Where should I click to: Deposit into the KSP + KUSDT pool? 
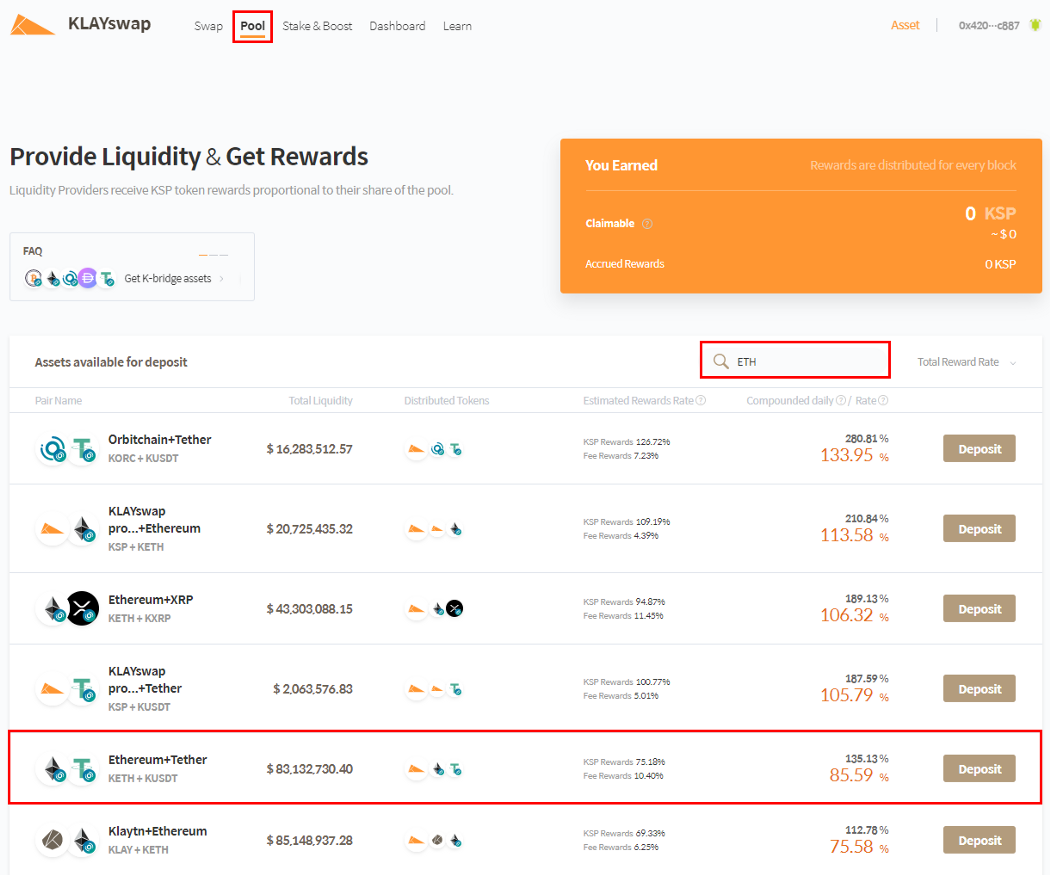pyautogui.click(x=979, y=688)
